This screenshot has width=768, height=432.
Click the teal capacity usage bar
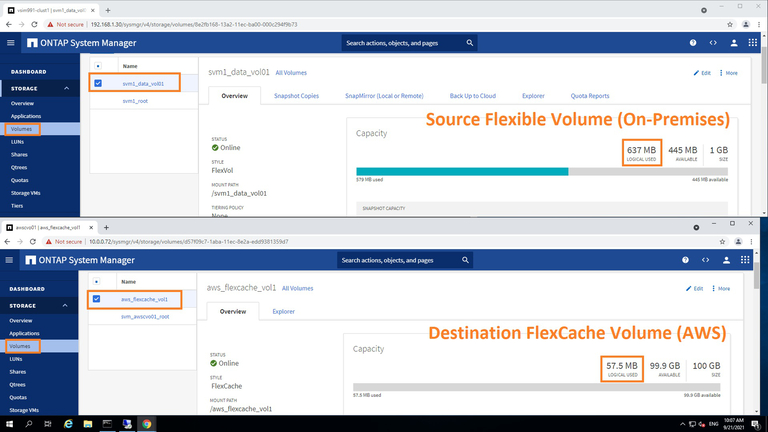click(462, 171)
